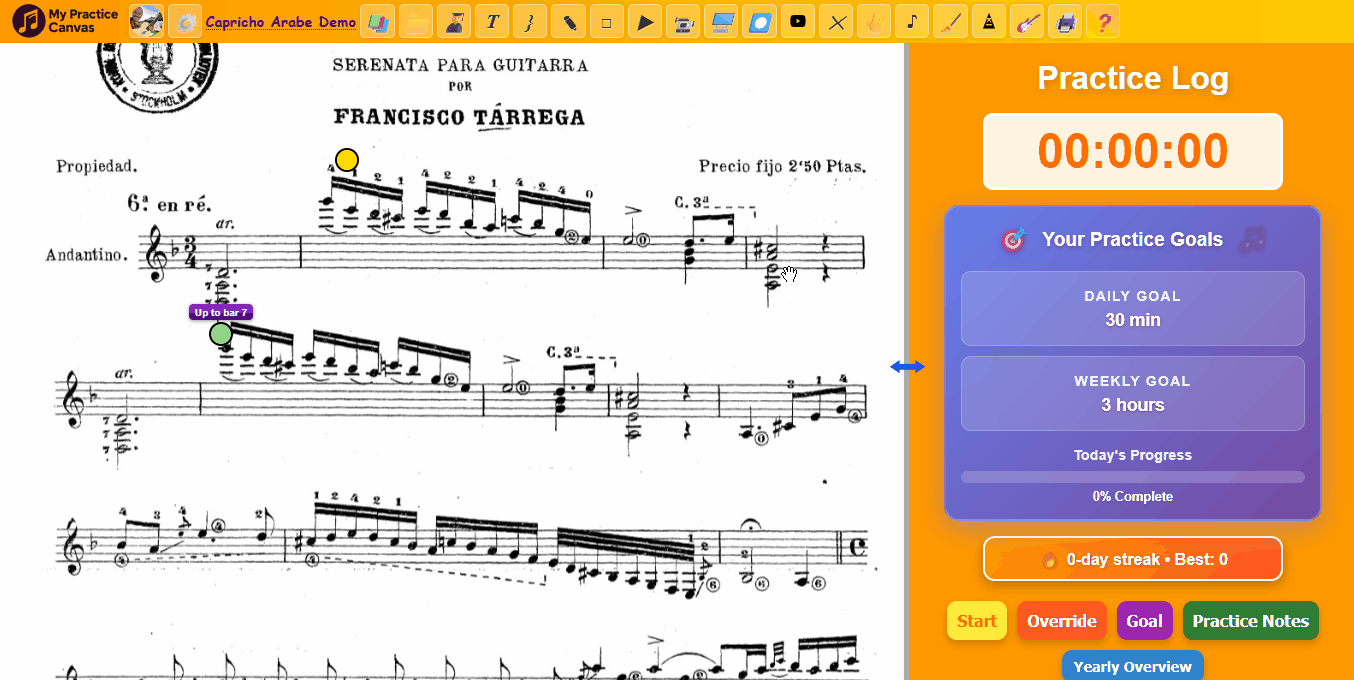1354x680 pixels.
Task: Select the pointing hand tool
Action: 873,21
